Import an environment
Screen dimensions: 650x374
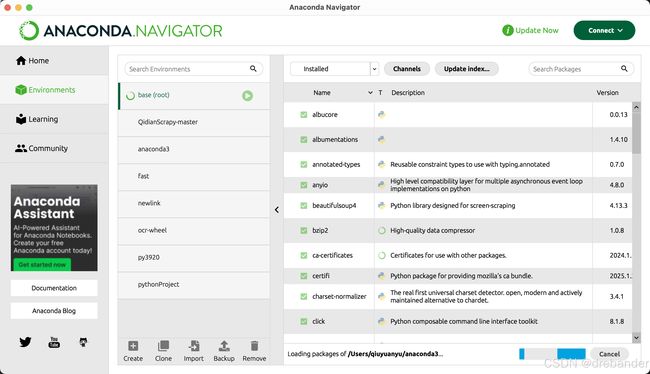(194, 351)
